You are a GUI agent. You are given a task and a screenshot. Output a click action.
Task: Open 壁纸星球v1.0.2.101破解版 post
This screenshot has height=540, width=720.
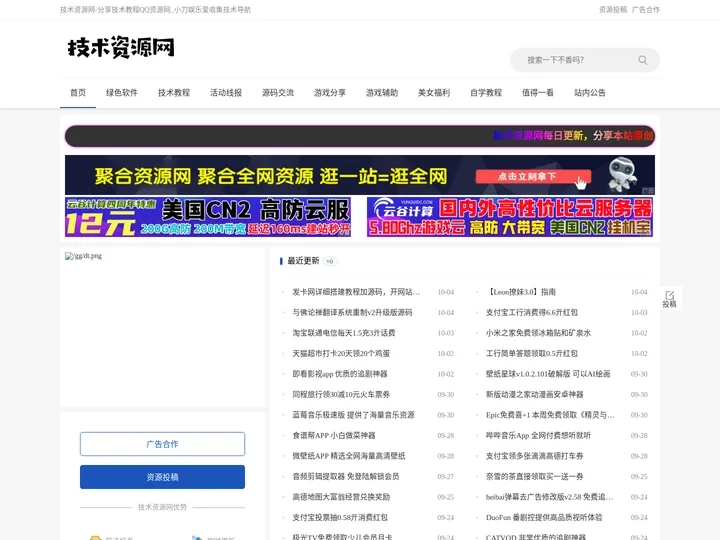coord(548,374)
